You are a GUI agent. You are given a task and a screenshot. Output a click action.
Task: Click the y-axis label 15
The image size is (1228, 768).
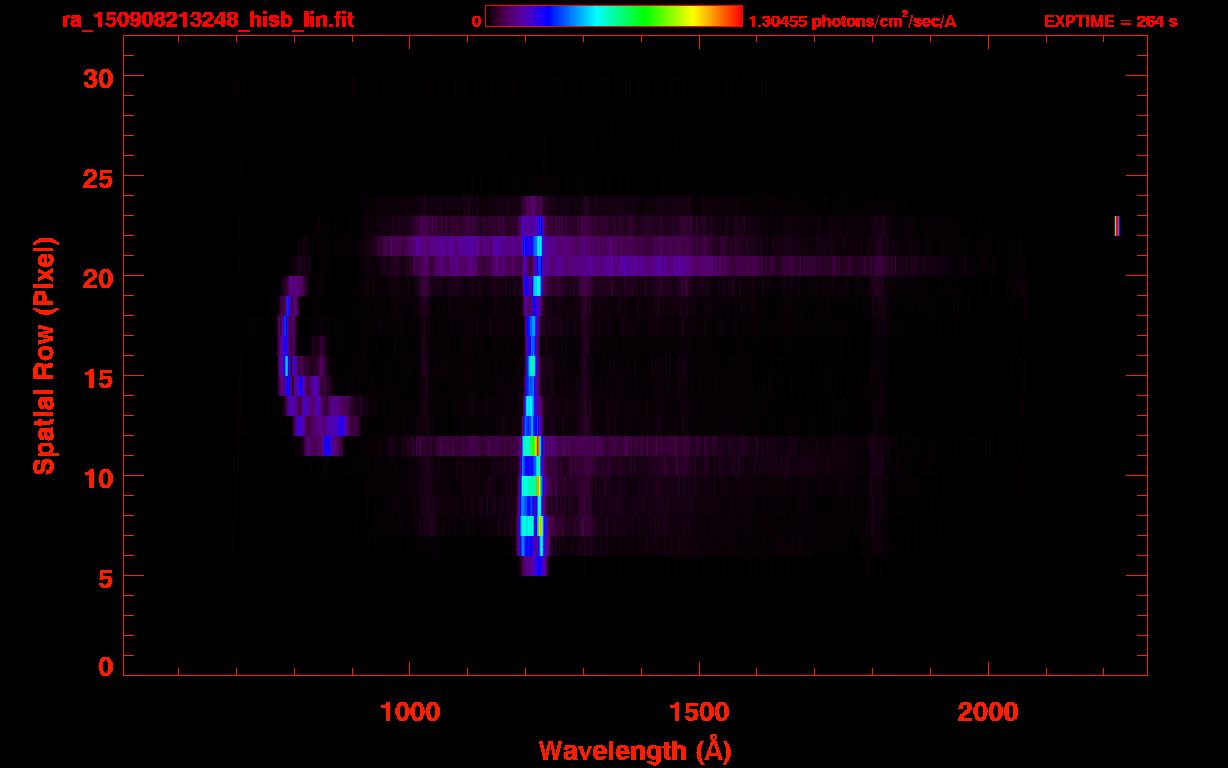(x=98, y=377)
